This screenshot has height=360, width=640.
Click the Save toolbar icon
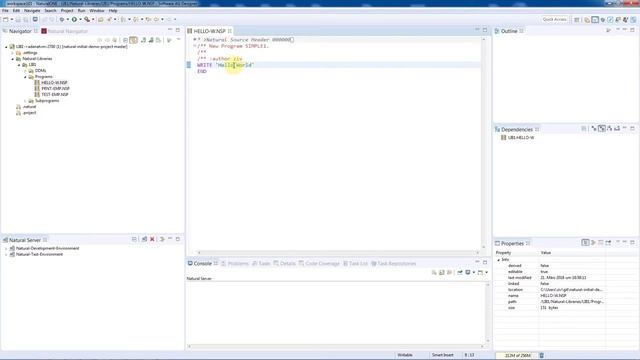(18, 20)
